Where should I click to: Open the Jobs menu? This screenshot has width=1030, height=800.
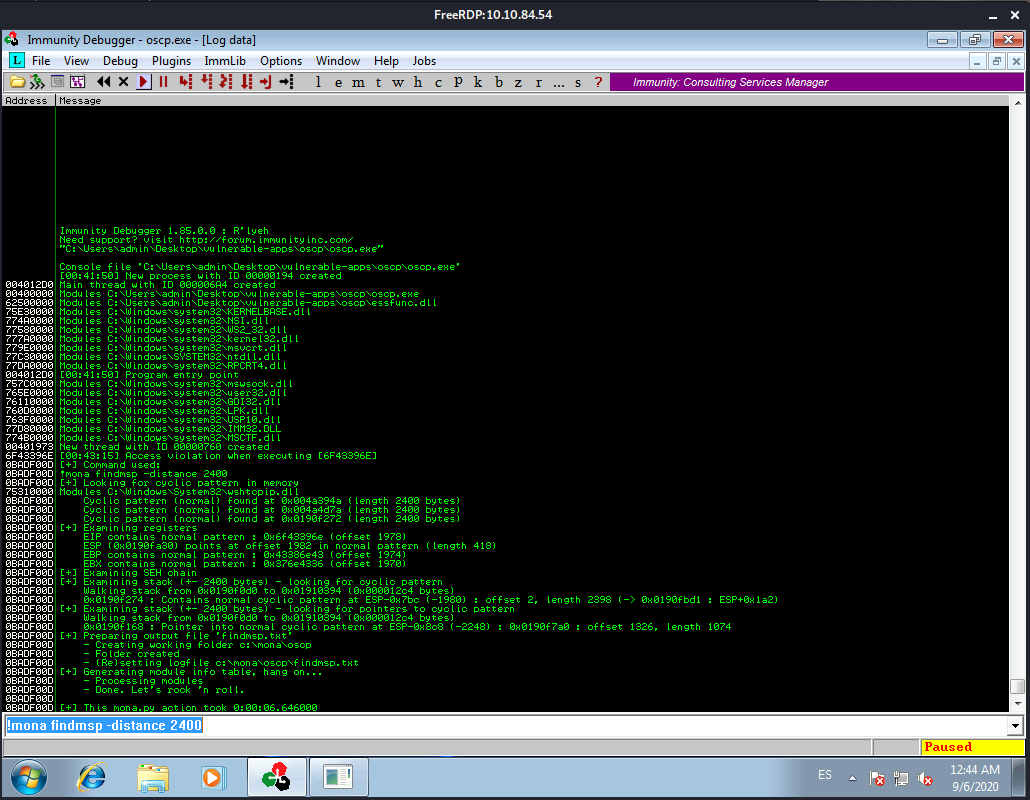(424, 61)
